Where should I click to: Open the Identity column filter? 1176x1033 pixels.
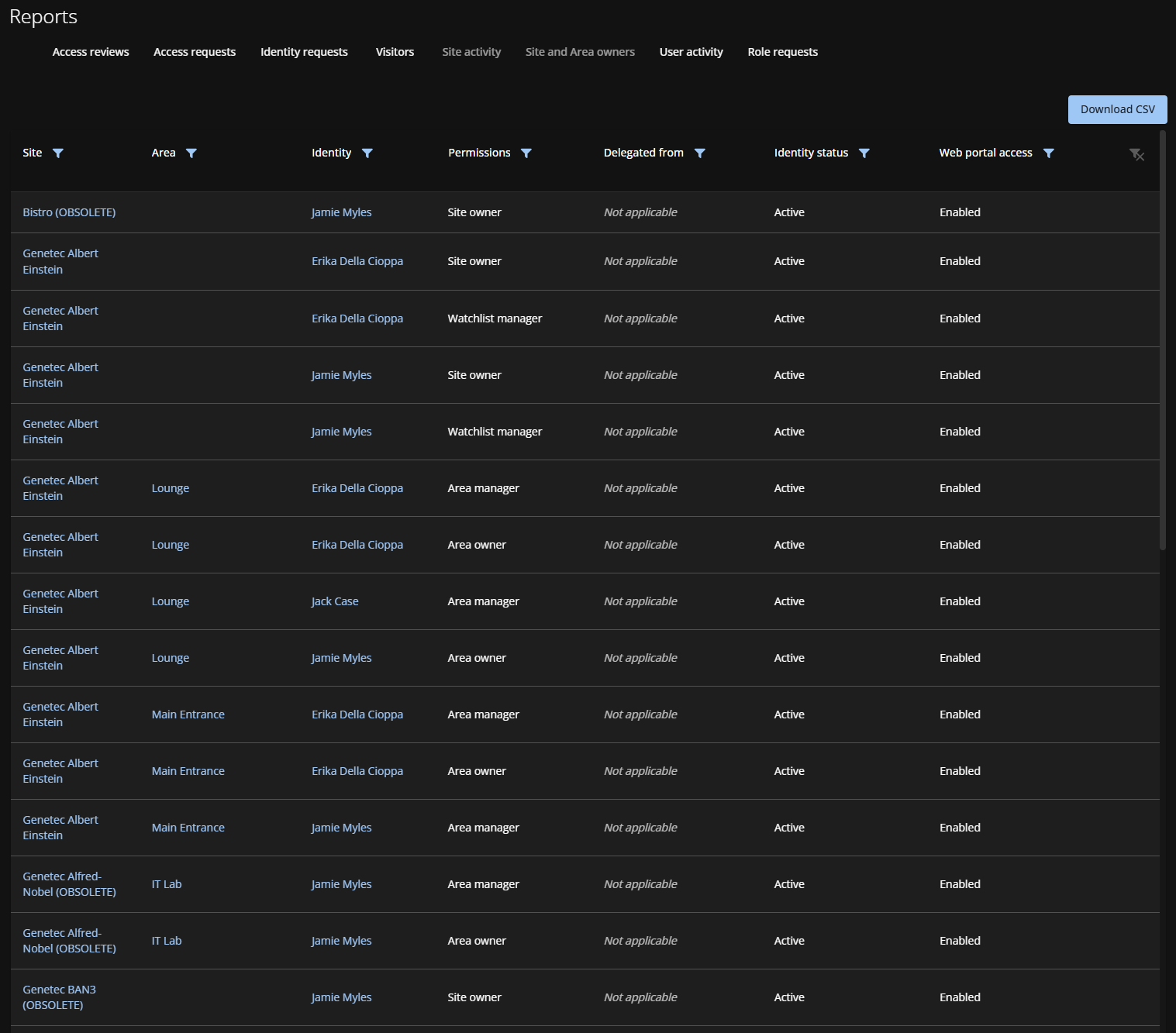click(x=367, y=153)
